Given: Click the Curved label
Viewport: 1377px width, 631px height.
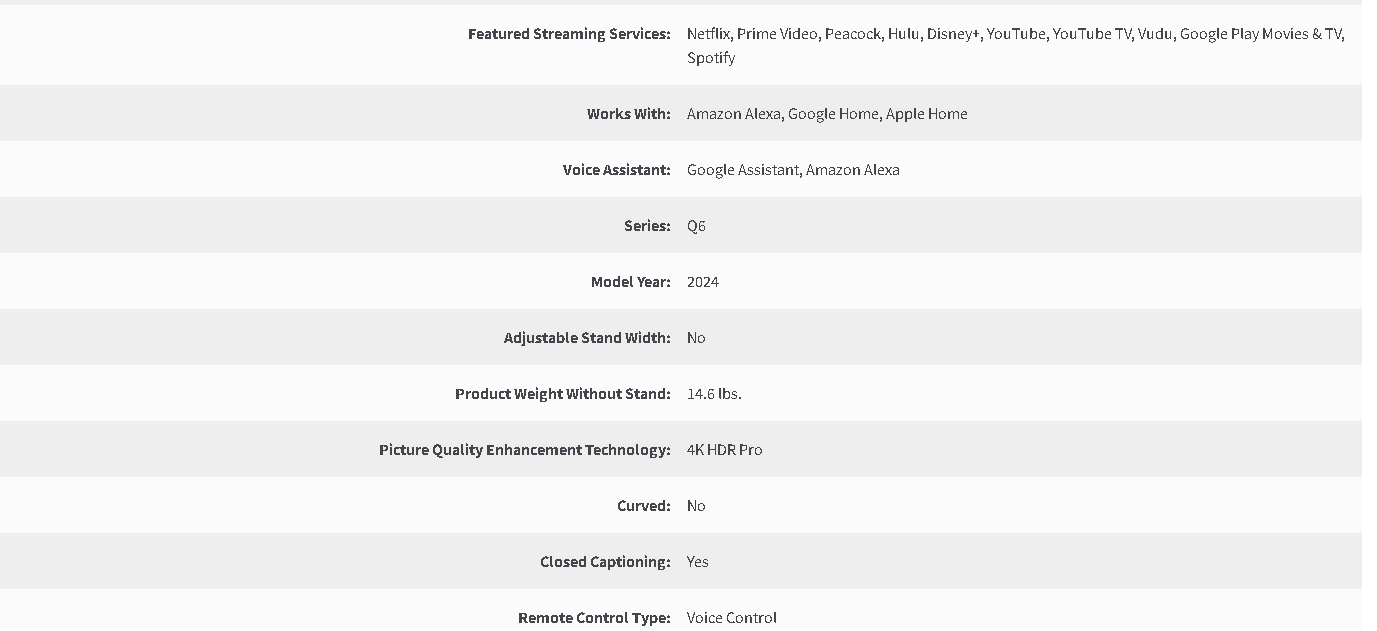Looking at the screenshot, I should coord(644,506).
